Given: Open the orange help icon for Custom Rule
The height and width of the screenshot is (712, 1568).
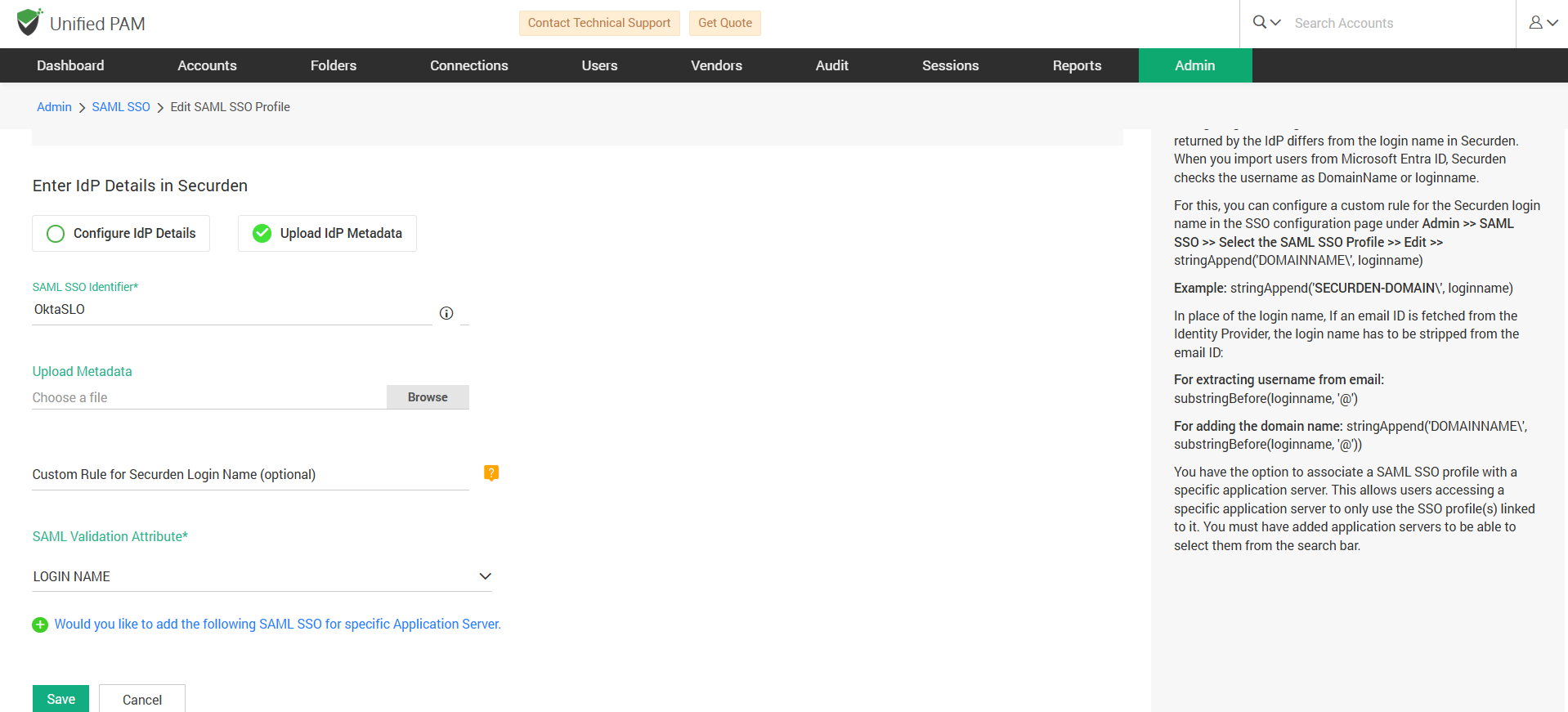Looking at the screenshot, I should tap(491, 473).
